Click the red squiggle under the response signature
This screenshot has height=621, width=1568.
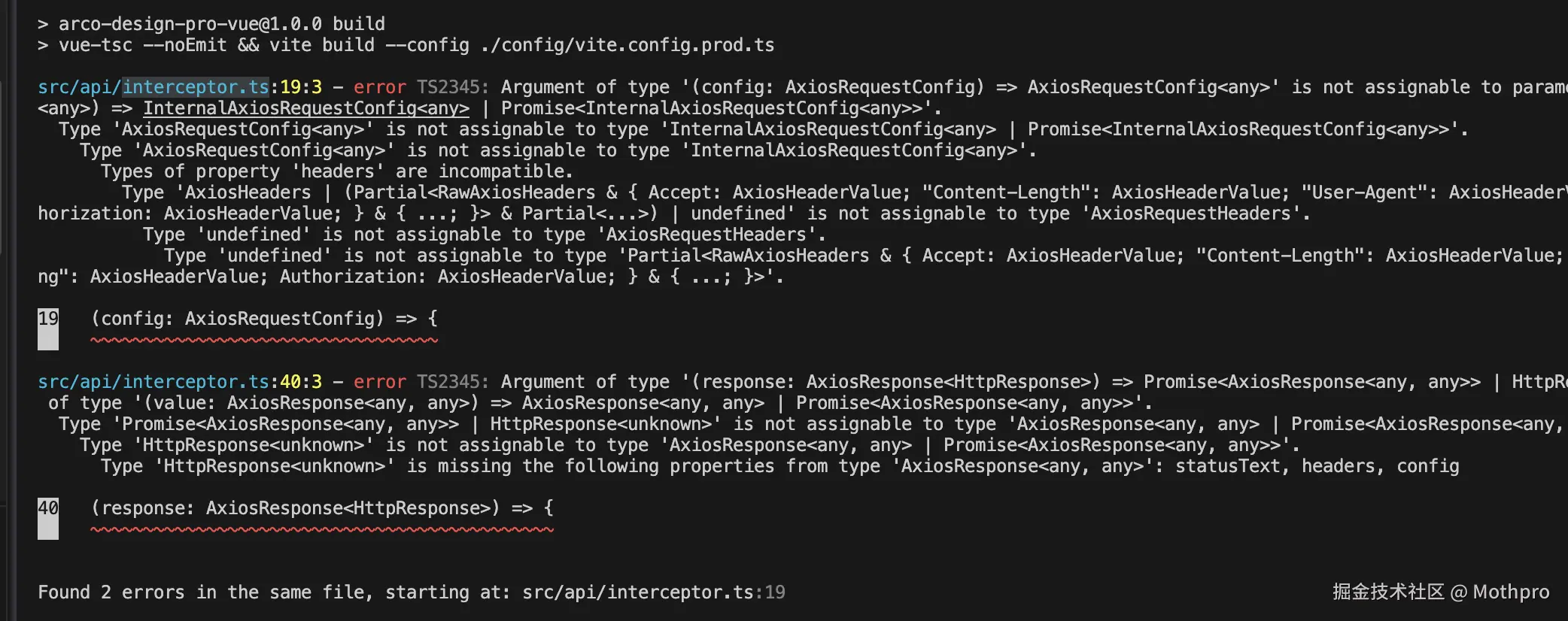pos(322,530)
